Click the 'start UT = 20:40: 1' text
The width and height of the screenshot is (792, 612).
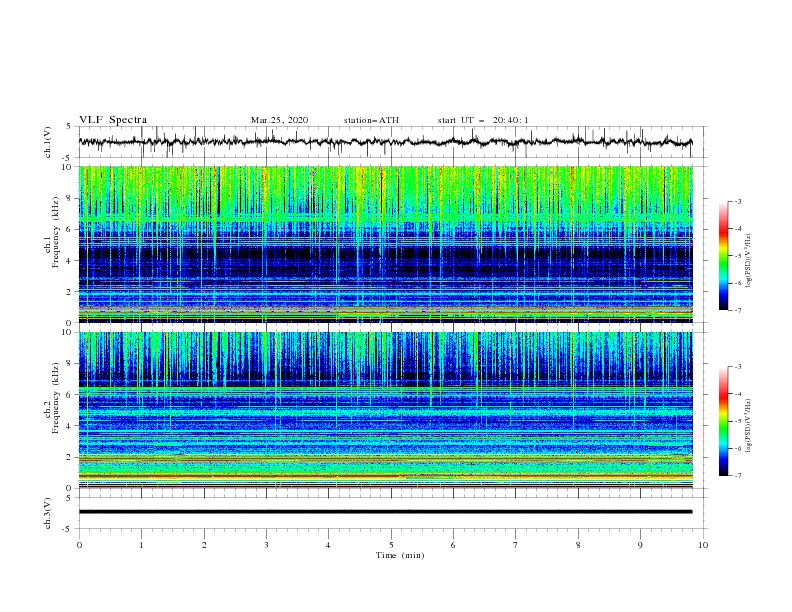click(483, 120)
